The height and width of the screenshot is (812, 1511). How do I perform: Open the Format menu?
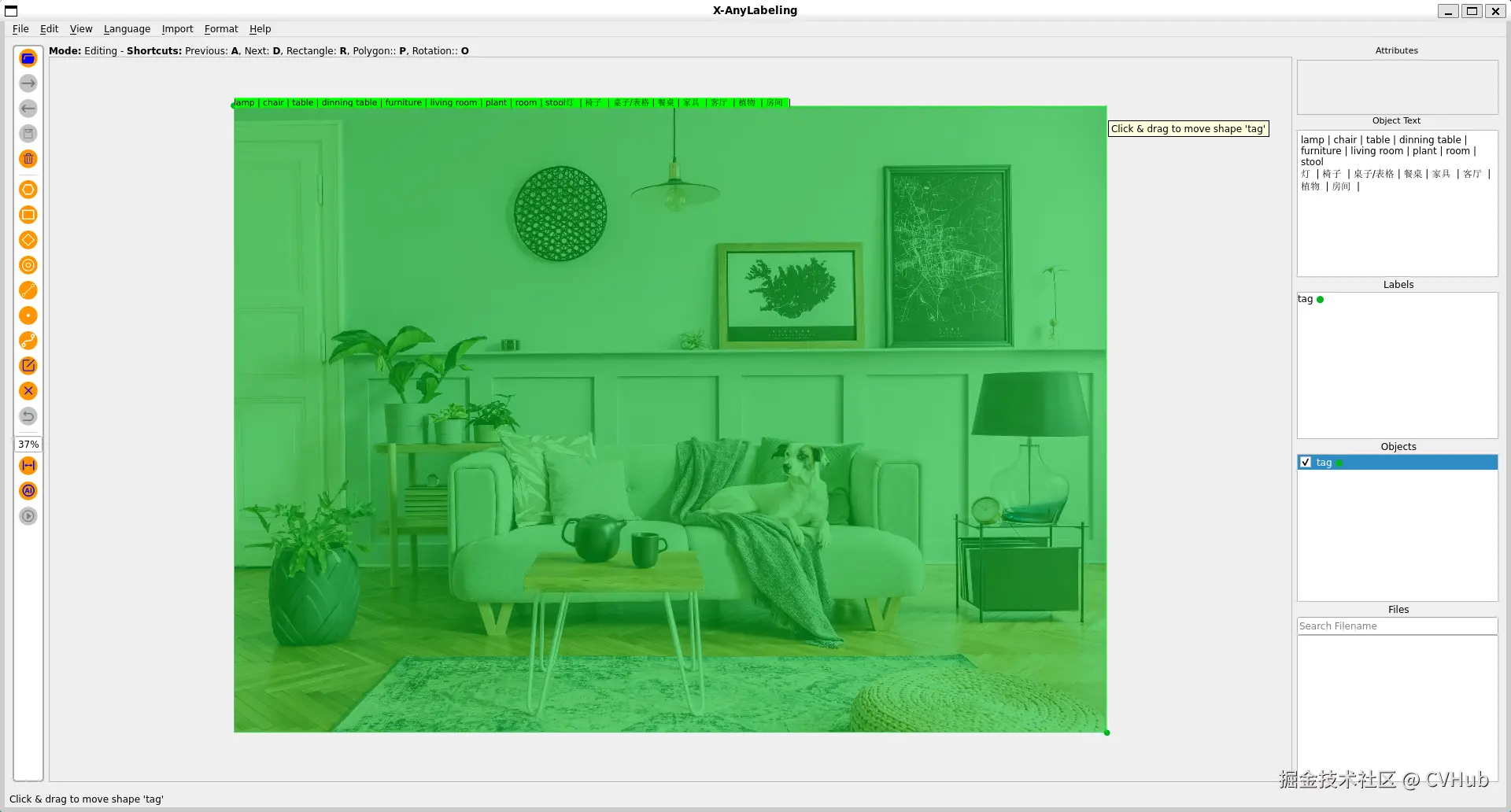coord(221,29)
